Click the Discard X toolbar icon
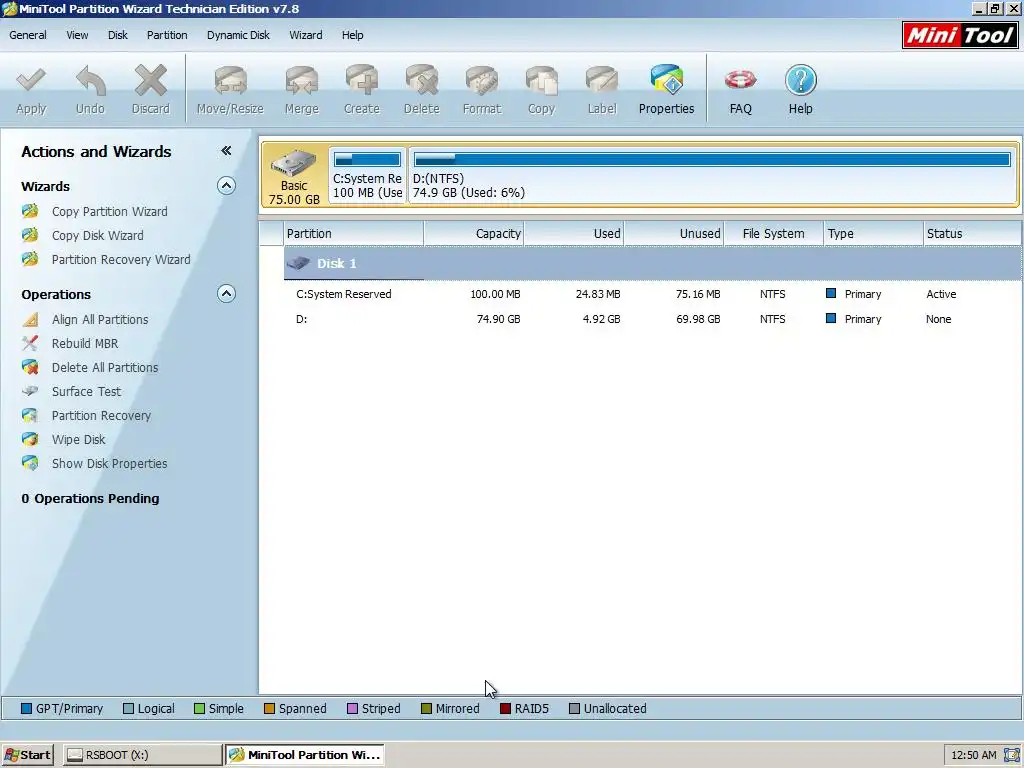1024x768 pixels. [x=151, y=81]
